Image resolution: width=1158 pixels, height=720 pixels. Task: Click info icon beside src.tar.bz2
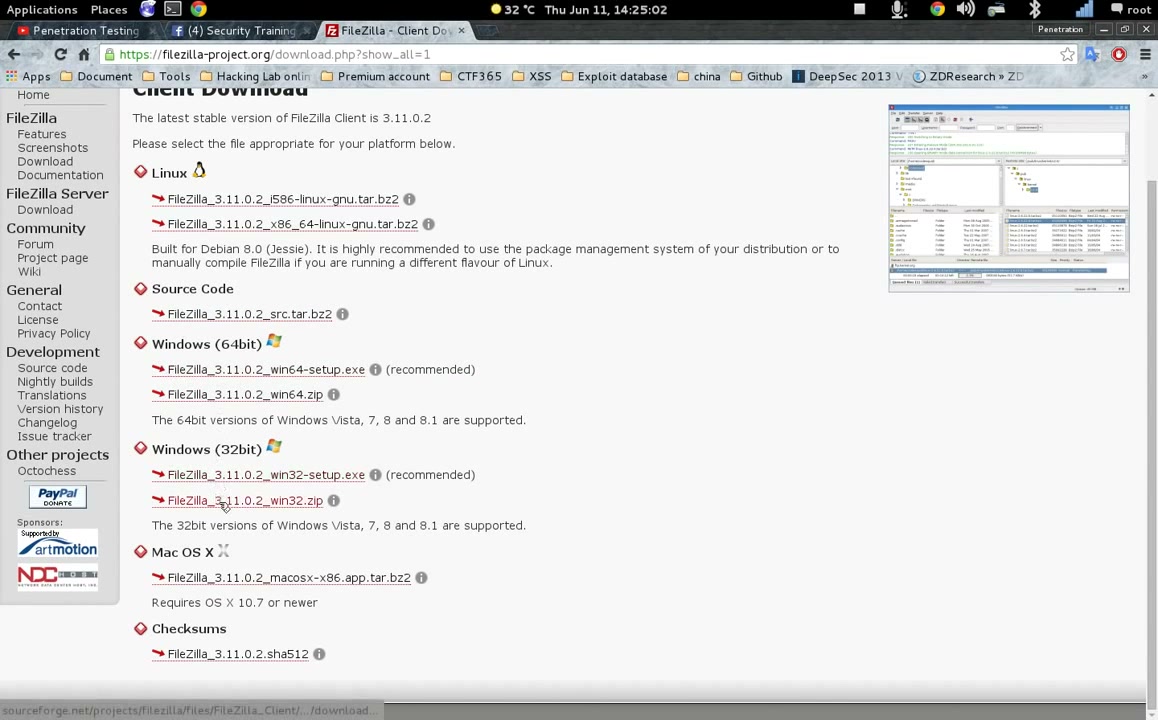343,314
